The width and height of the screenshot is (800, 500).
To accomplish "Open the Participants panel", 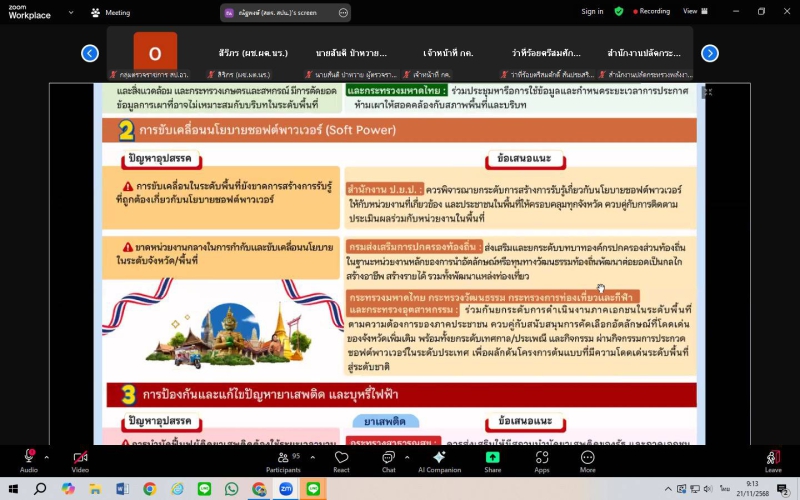I will point(283,458).
